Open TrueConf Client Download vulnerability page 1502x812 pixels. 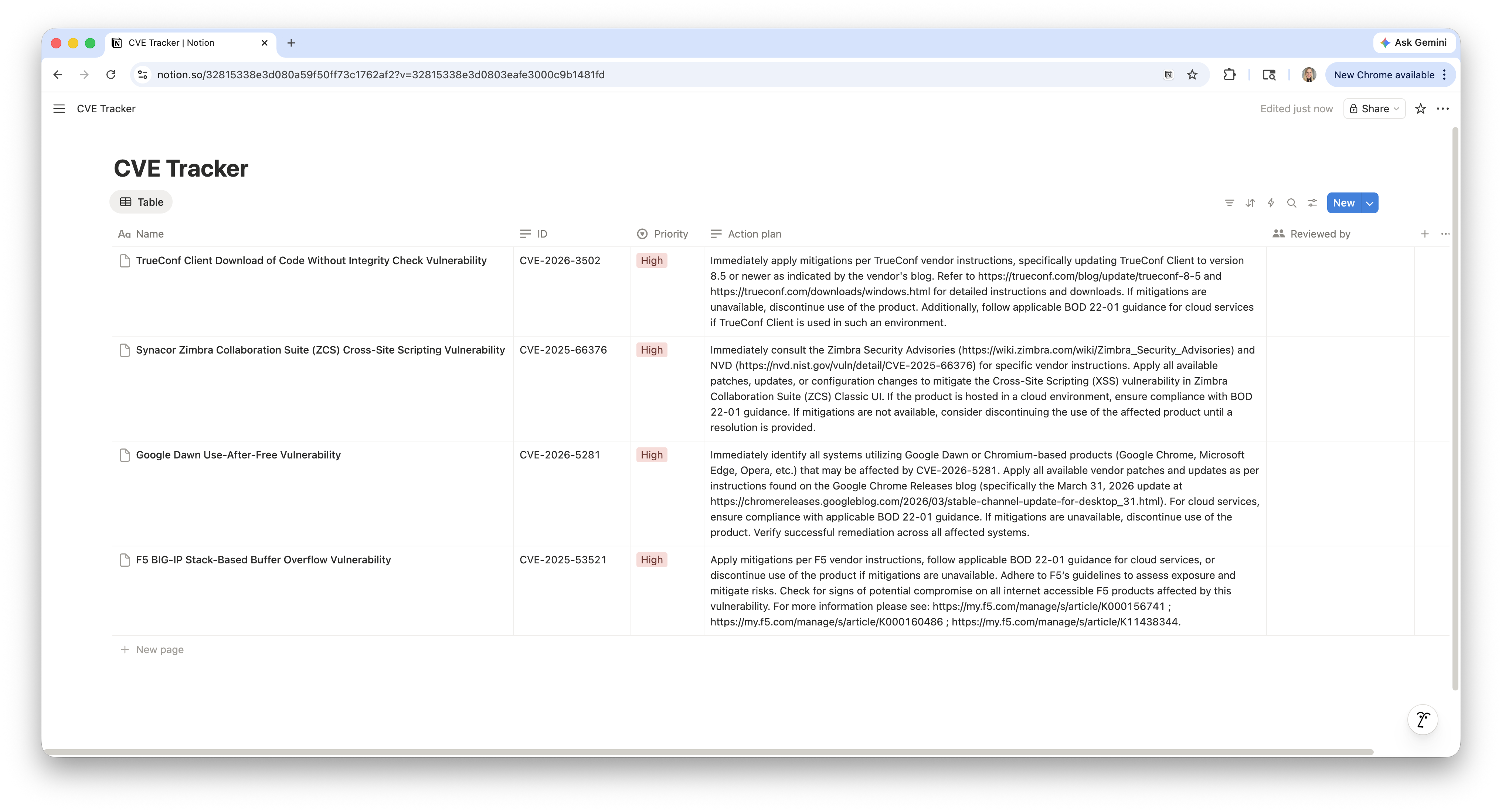tap(311, 260)
